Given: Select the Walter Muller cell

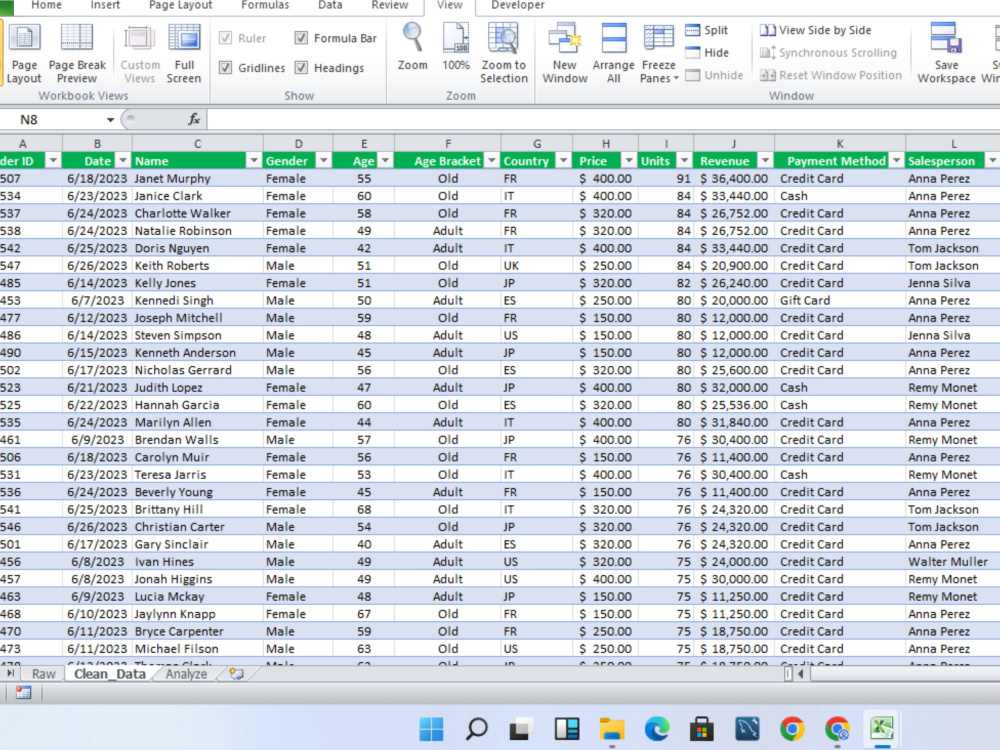Looking at the screenshot, I should click(952, 562).
